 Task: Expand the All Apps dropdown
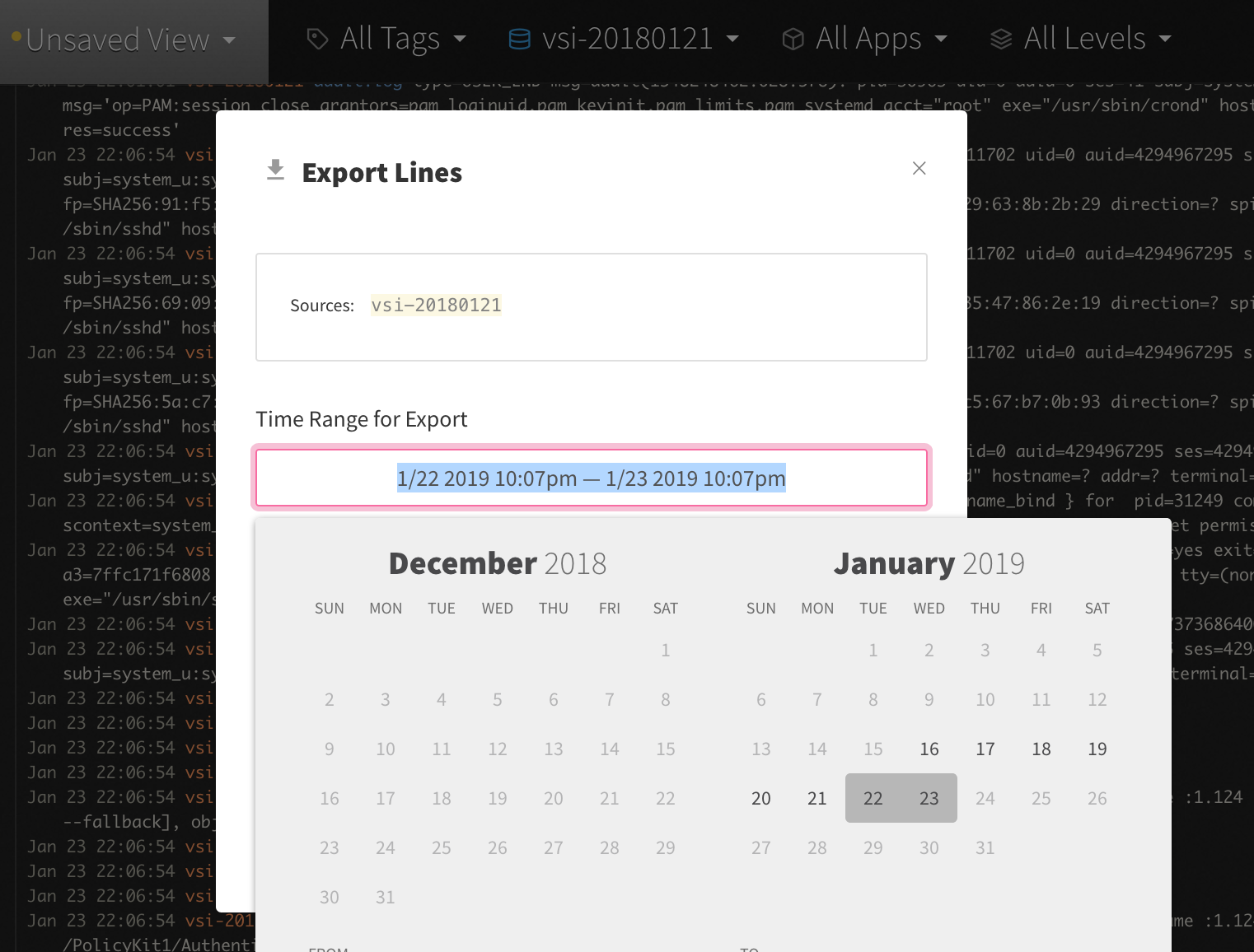[x=865, y=38]
